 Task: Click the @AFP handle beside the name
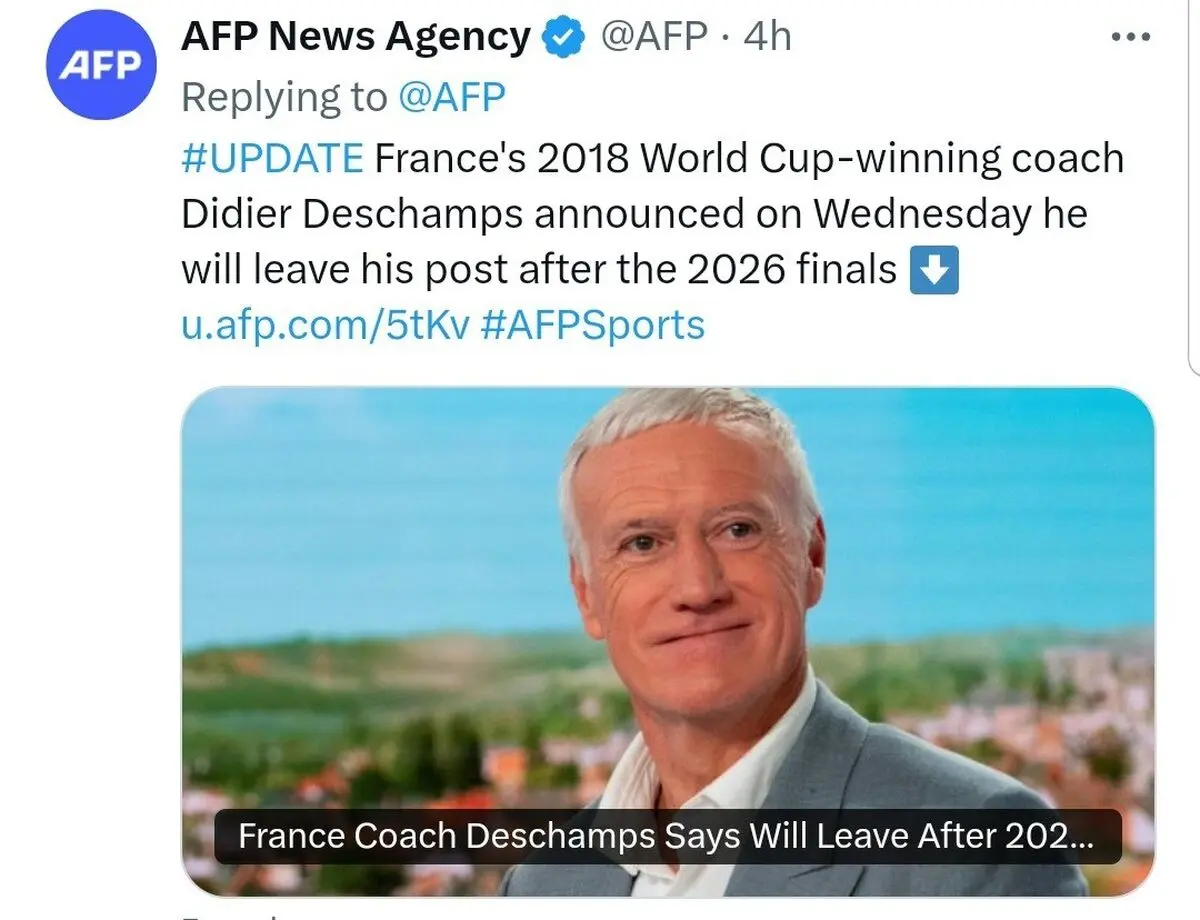(x=654, y=38)
